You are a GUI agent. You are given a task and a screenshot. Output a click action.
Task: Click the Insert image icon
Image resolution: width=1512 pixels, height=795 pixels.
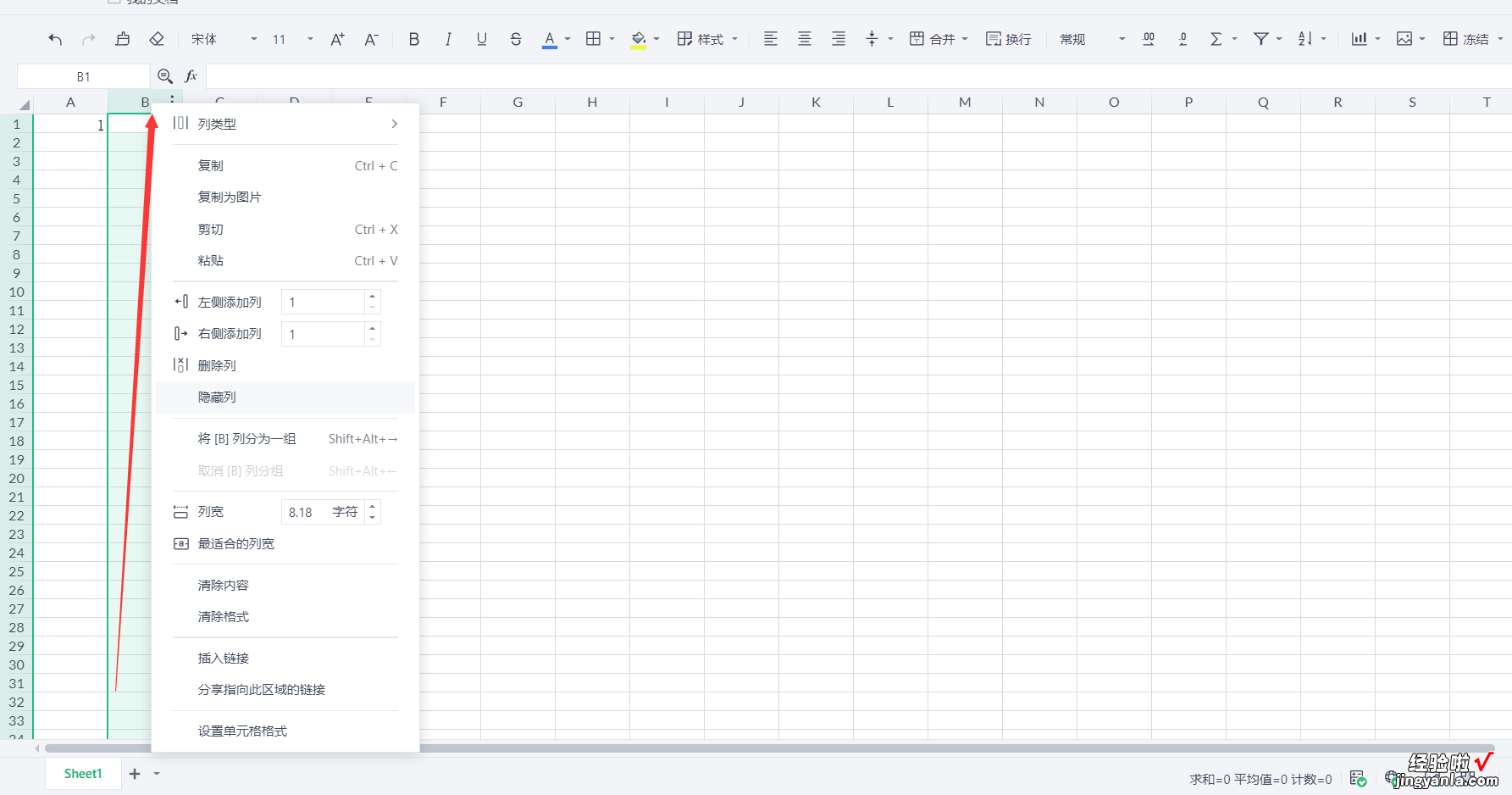[x=1404, y=39]
